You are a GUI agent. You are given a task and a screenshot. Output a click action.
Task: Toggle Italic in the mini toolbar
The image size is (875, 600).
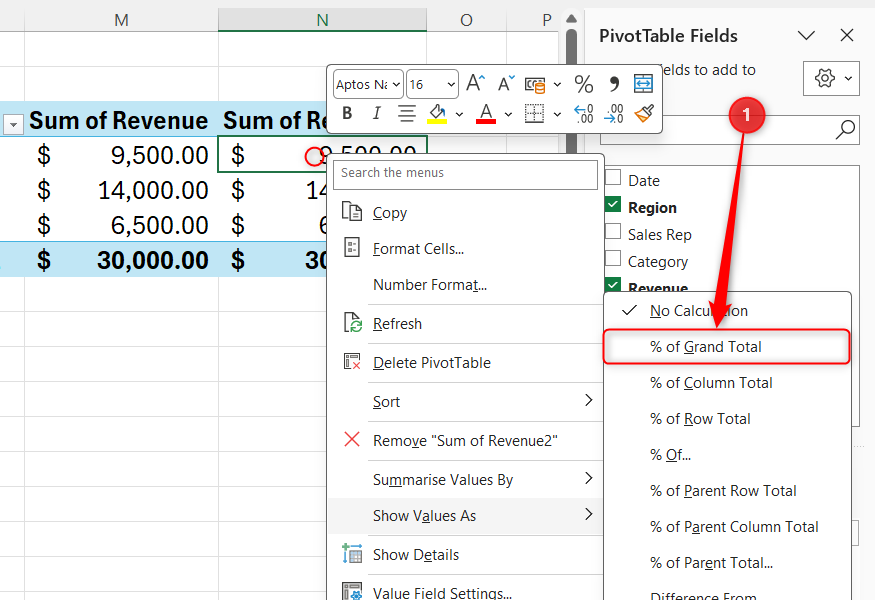[x=377, y=114]
